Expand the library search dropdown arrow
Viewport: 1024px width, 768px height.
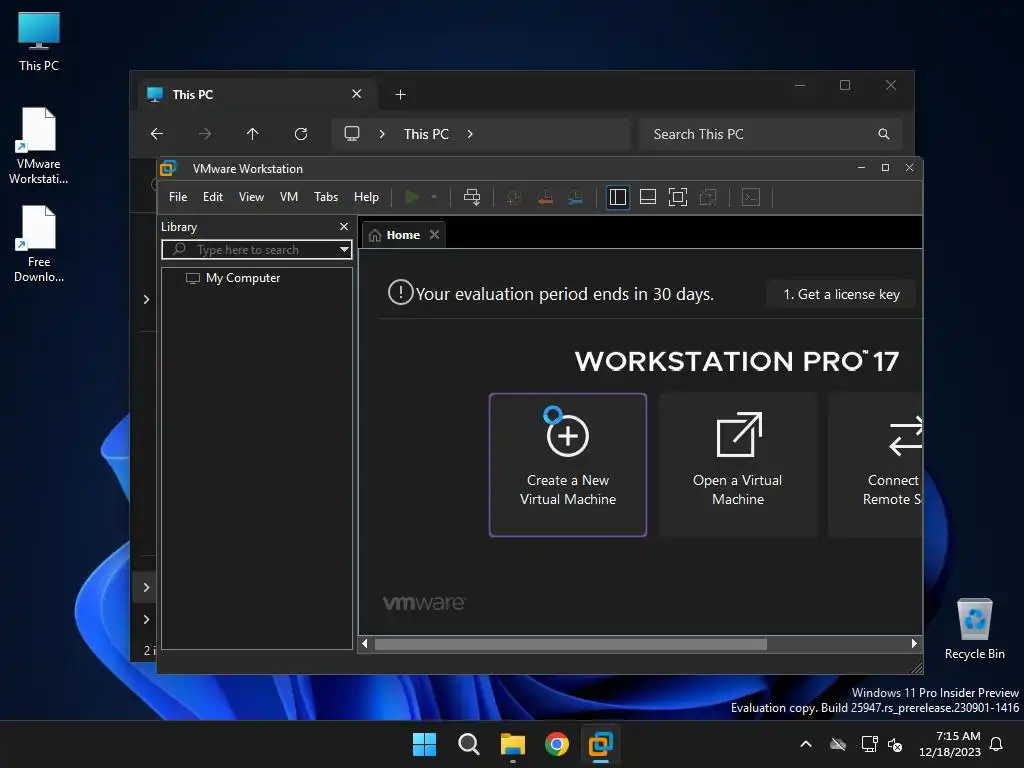(x=344, y=249)
